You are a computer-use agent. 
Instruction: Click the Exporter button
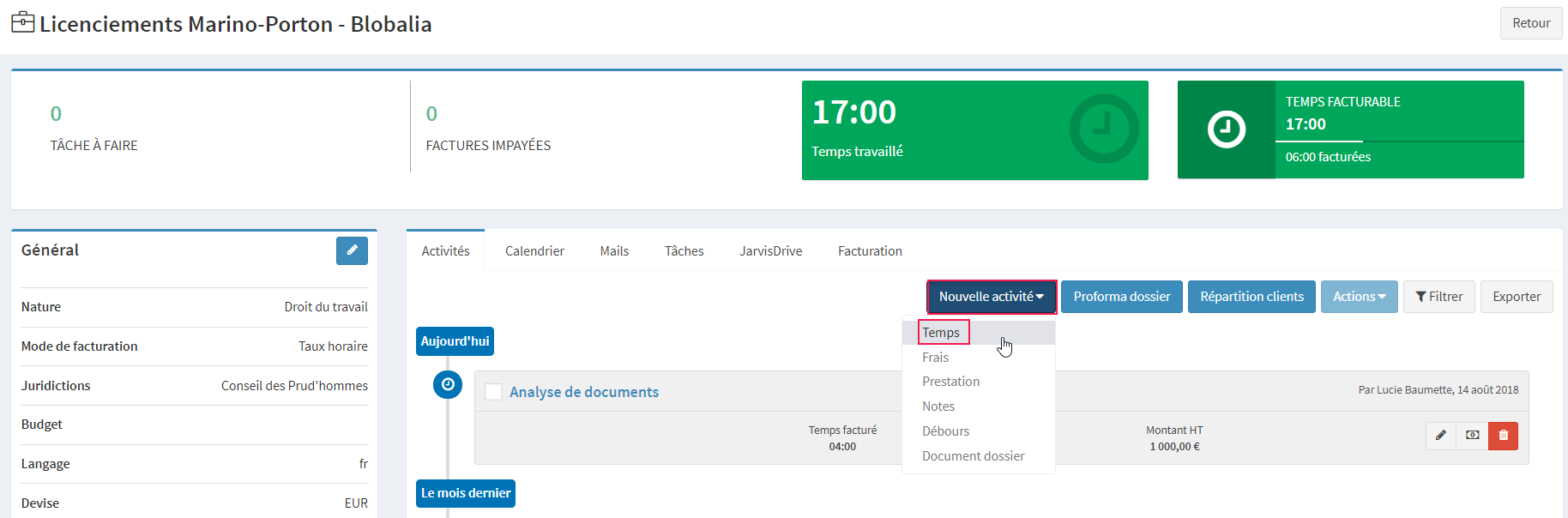[x=1517, y=297]
